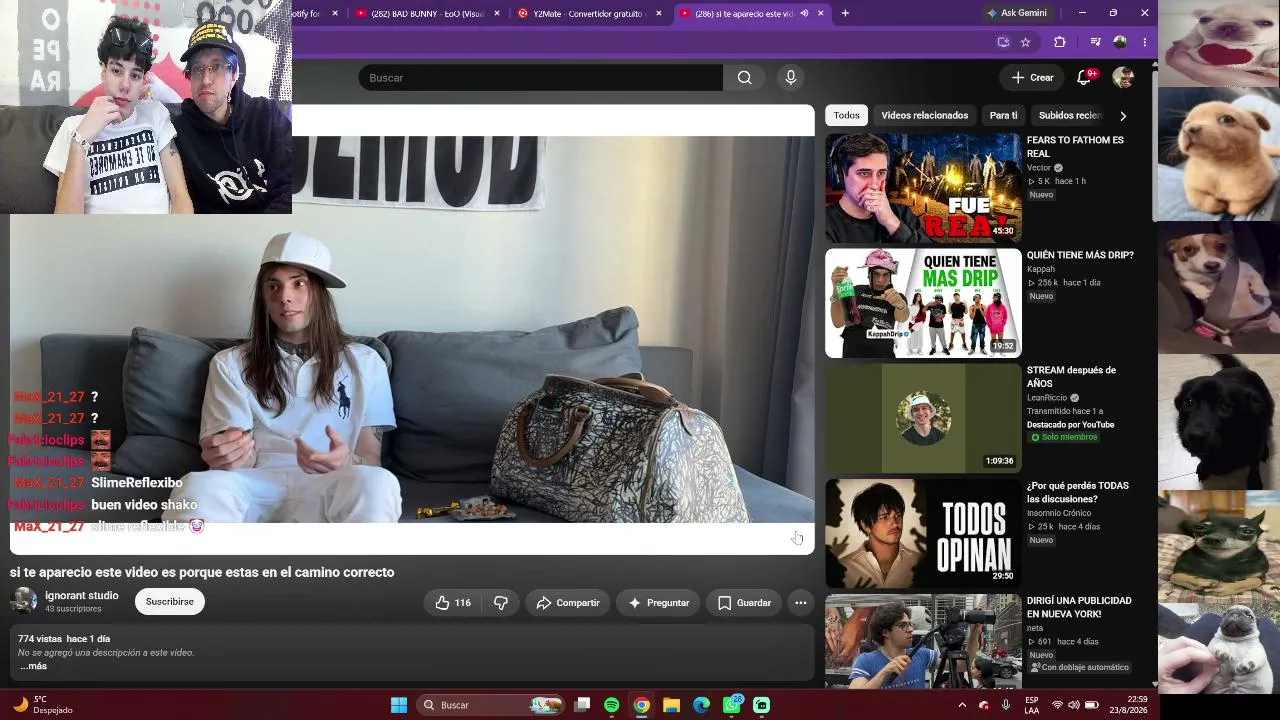
Task: Subscribe to ignorant studio channel
Action: click(x=170, y=602)
